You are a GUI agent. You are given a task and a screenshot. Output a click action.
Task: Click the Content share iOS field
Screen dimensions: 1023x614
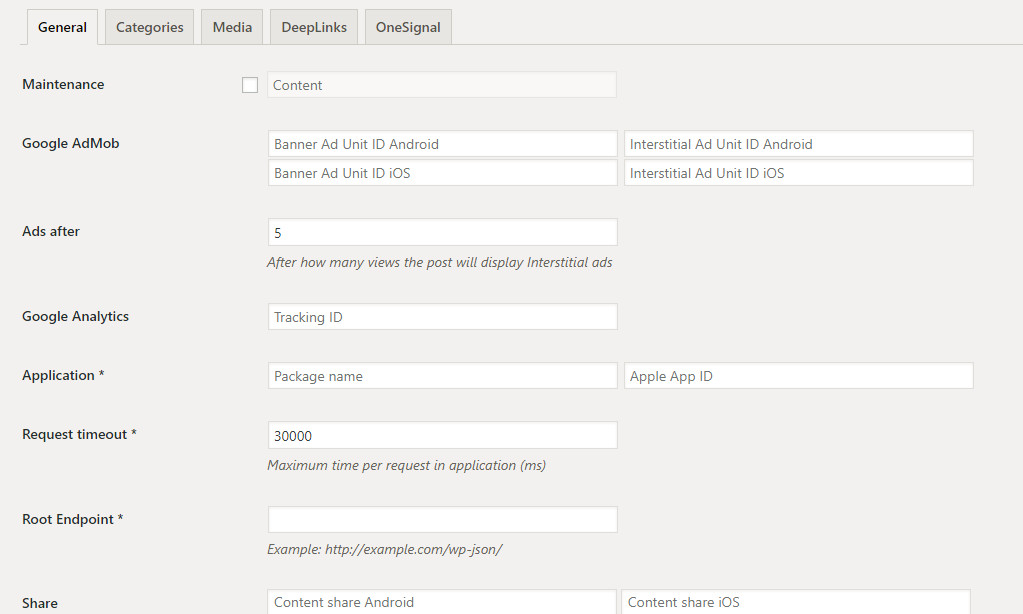[795, 602]
